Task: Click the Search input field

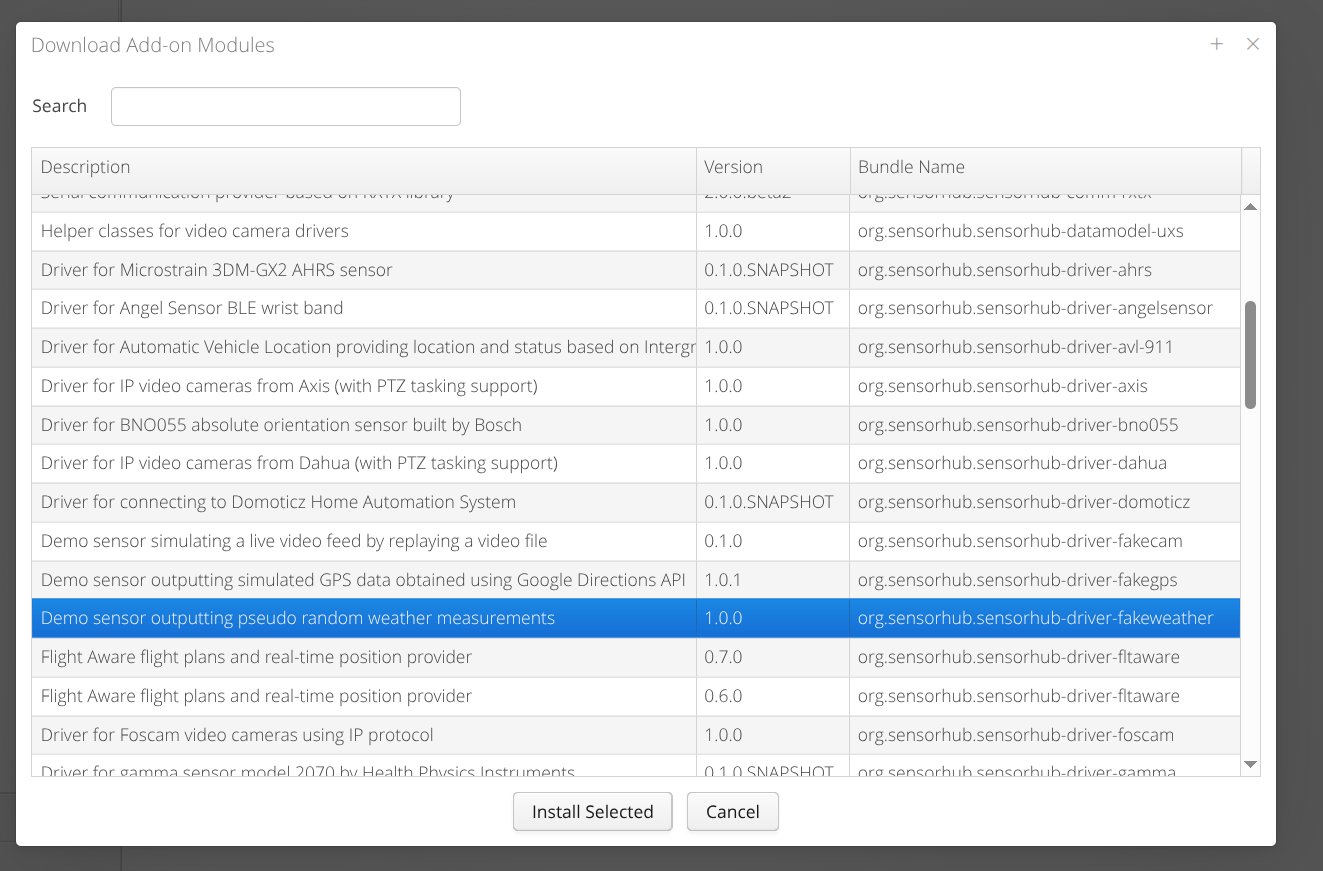Action: pos(286,107)
